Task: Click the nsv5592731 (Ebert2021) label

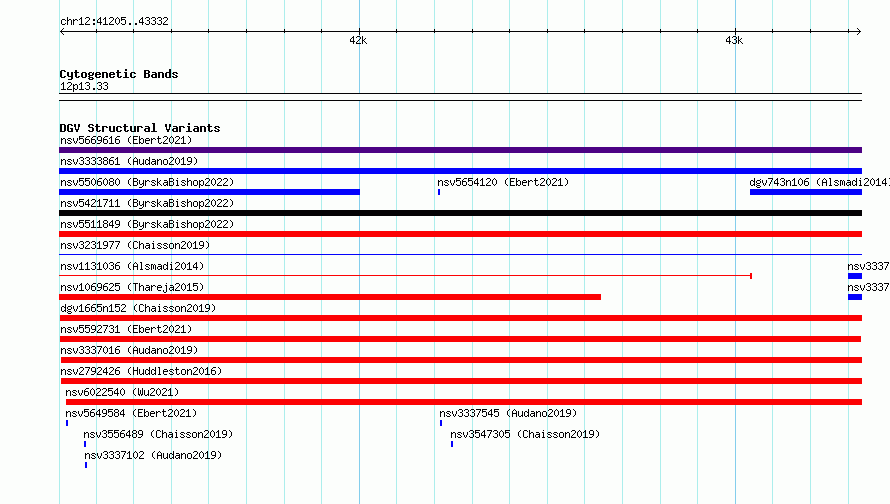Action: pos(126,329)
